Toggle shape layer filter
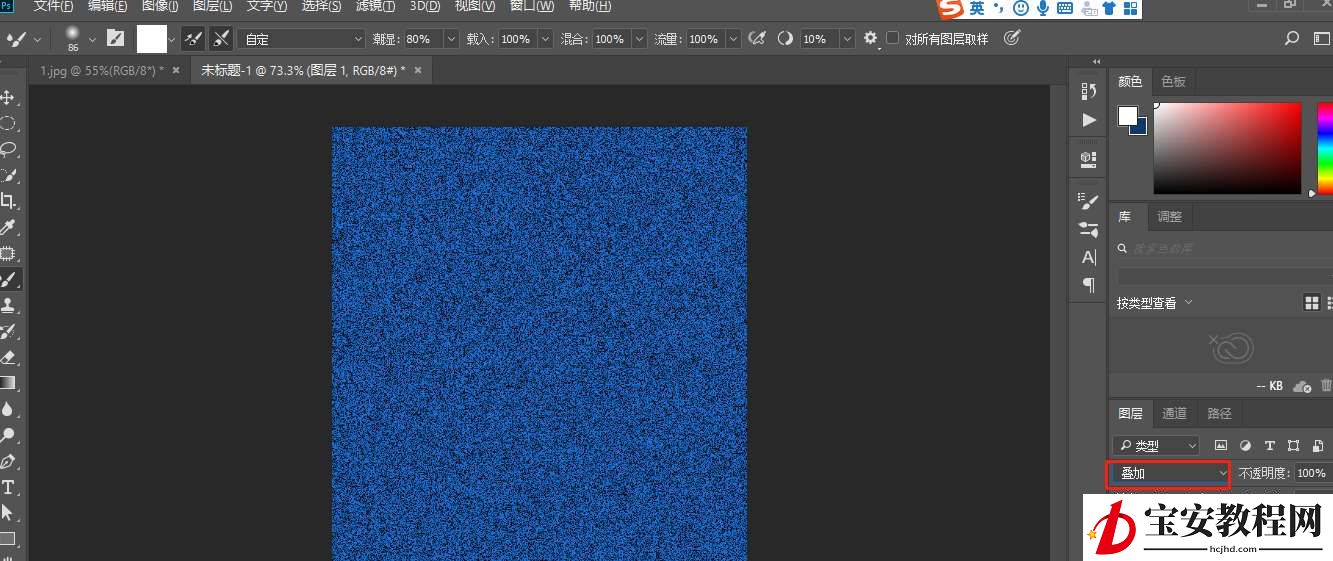This screenshot has width=1333, height=561. 1294,445
